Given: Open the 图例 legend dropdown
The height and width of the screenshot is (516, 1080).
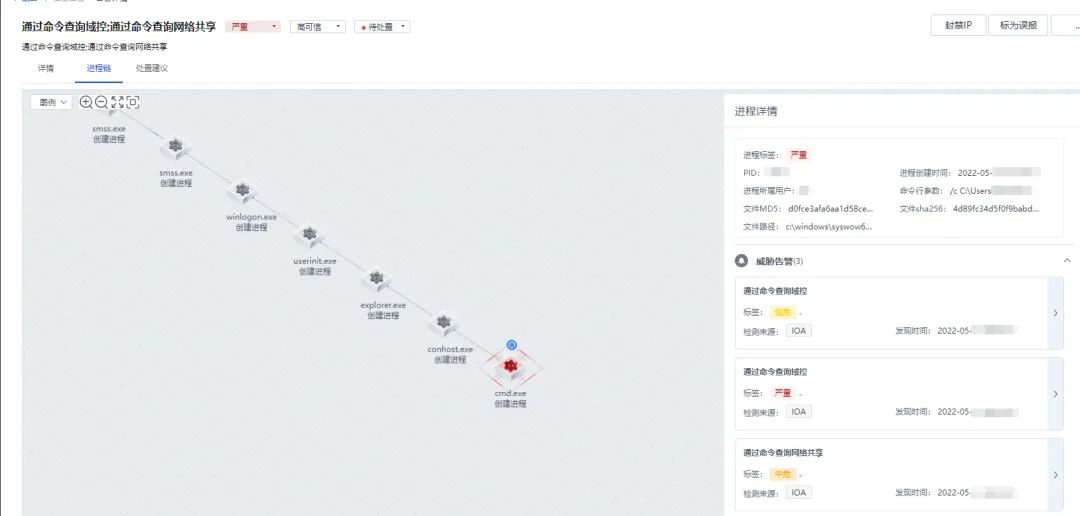Looking at the screenshot, I should point(52,102).
